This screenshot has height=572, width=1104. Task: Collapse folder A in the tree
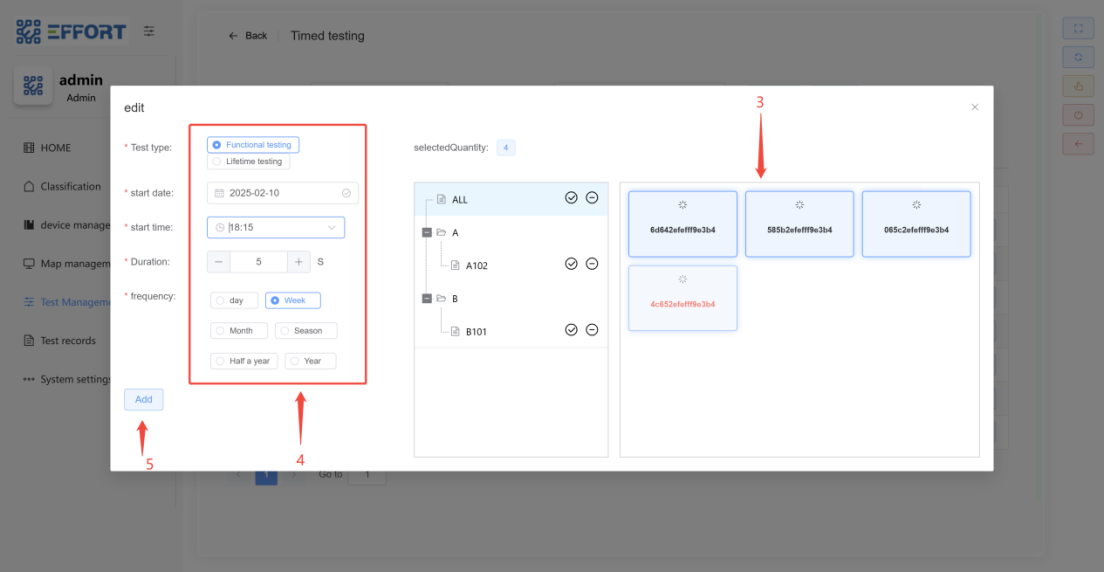click(428, 232)
